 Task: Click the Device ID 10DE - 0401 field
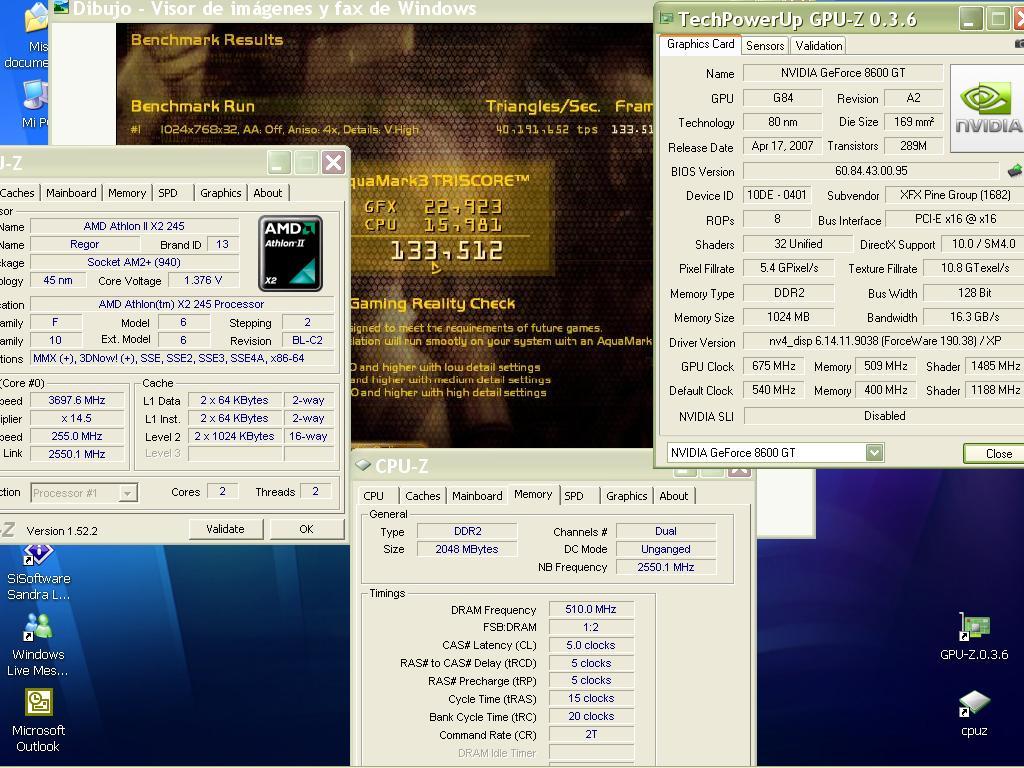[776, 195]
